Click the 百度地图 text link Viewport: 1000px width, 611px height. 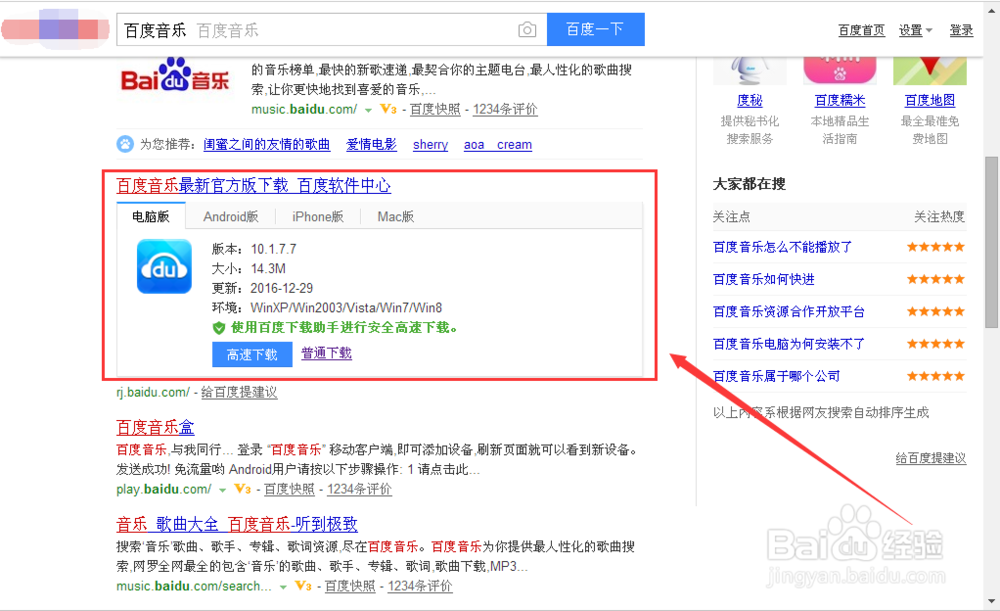pos(930,100)
